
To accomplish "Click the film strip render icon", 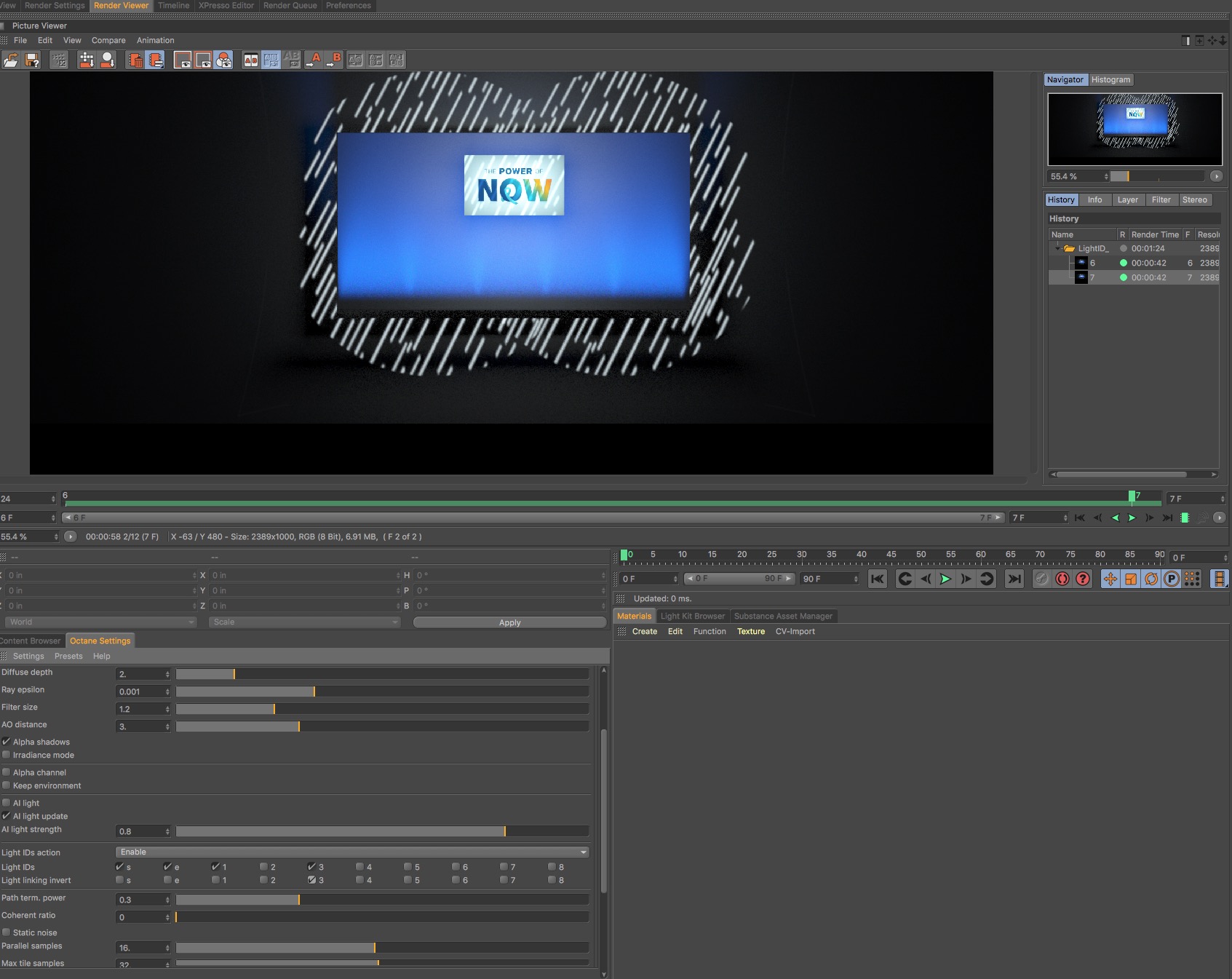I will point(1220,579).
